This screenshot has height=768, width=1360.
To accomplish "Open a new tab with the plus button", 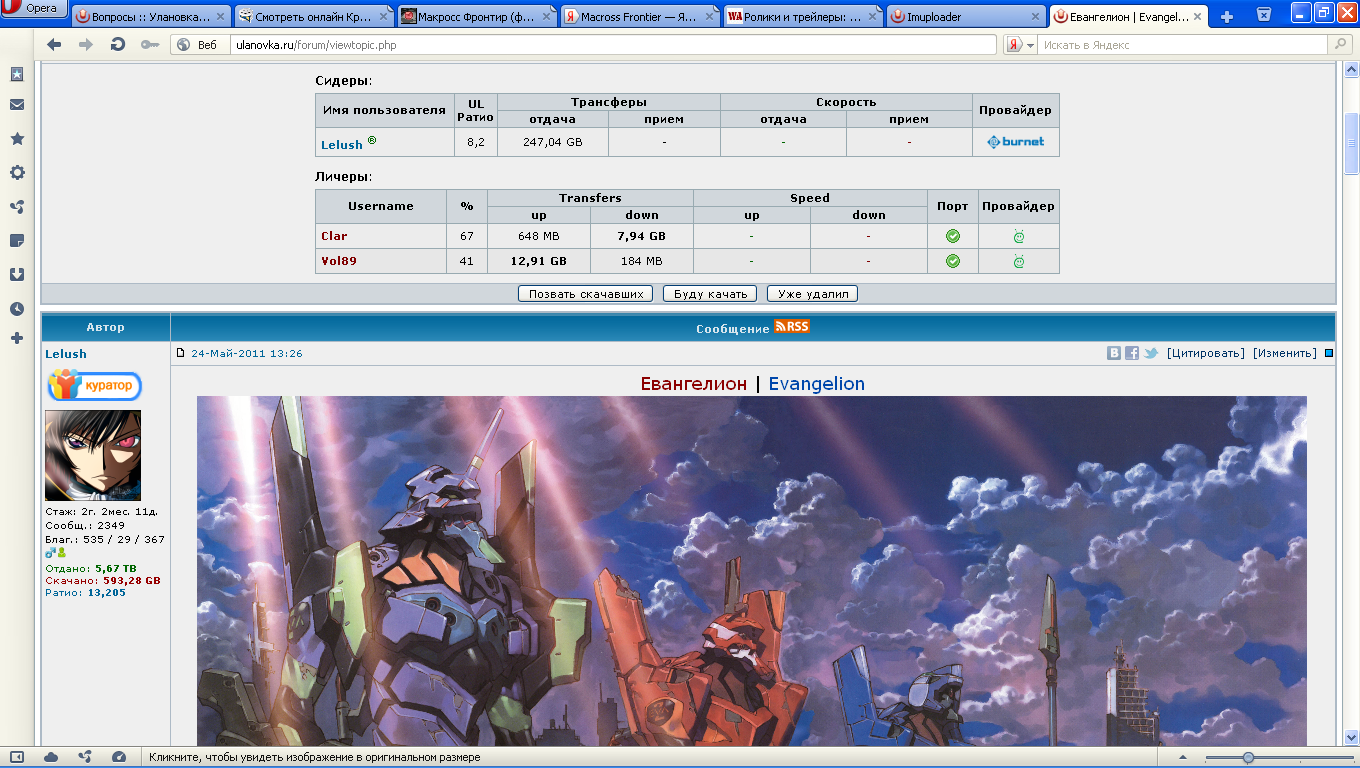I will [1227, 17].
